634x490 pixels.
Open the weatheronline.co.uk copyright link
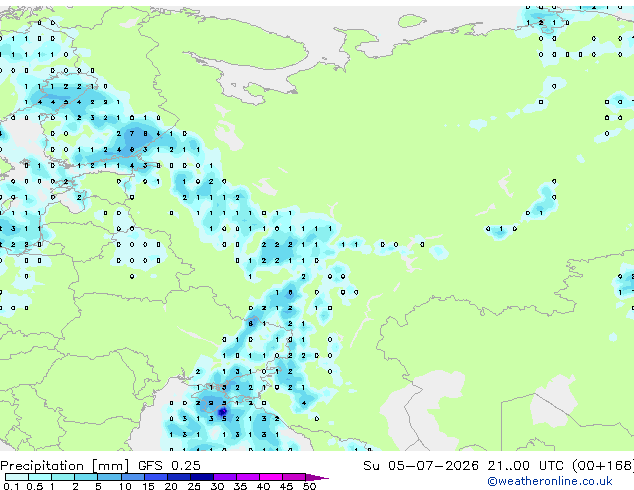coord(550,481)
